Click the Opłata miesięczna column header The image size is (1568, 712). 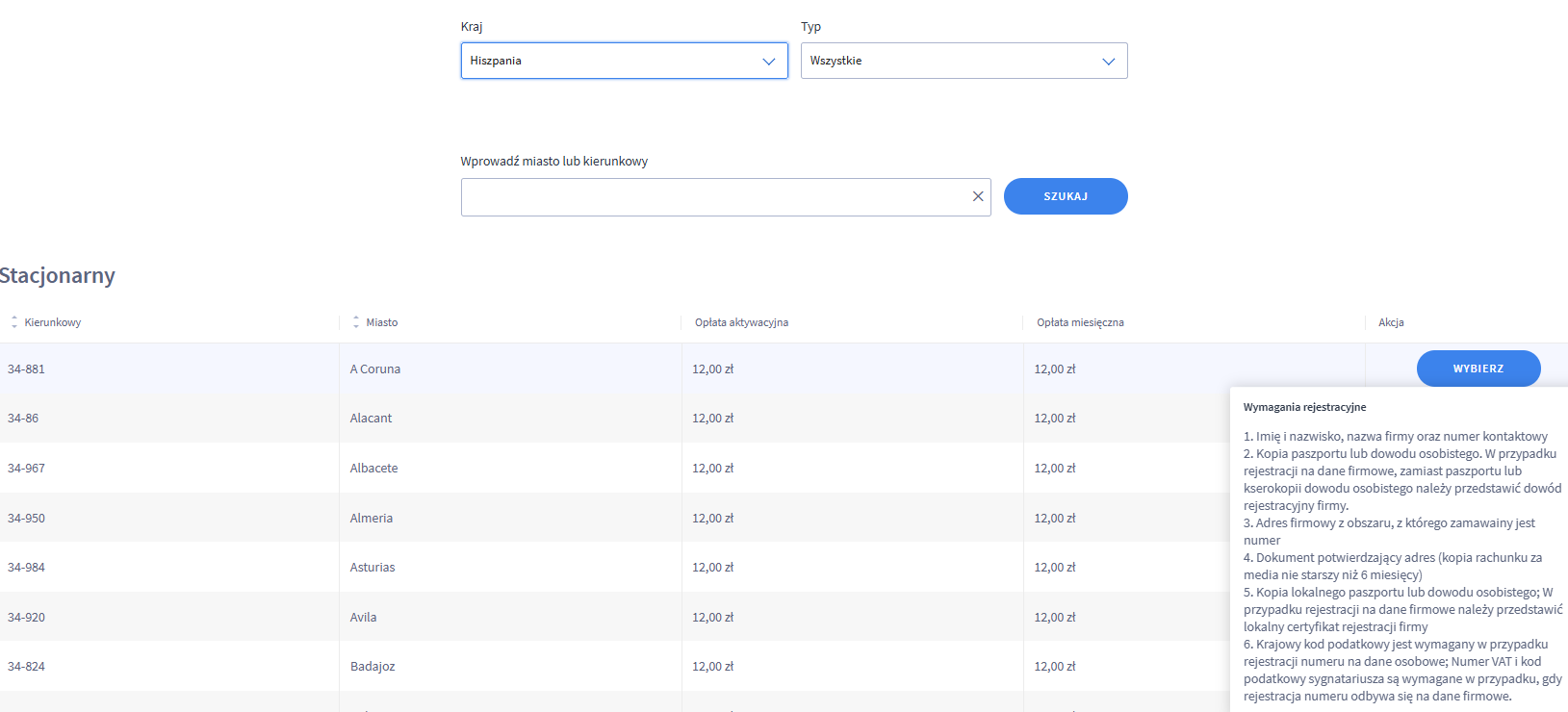click(1080, 322)
